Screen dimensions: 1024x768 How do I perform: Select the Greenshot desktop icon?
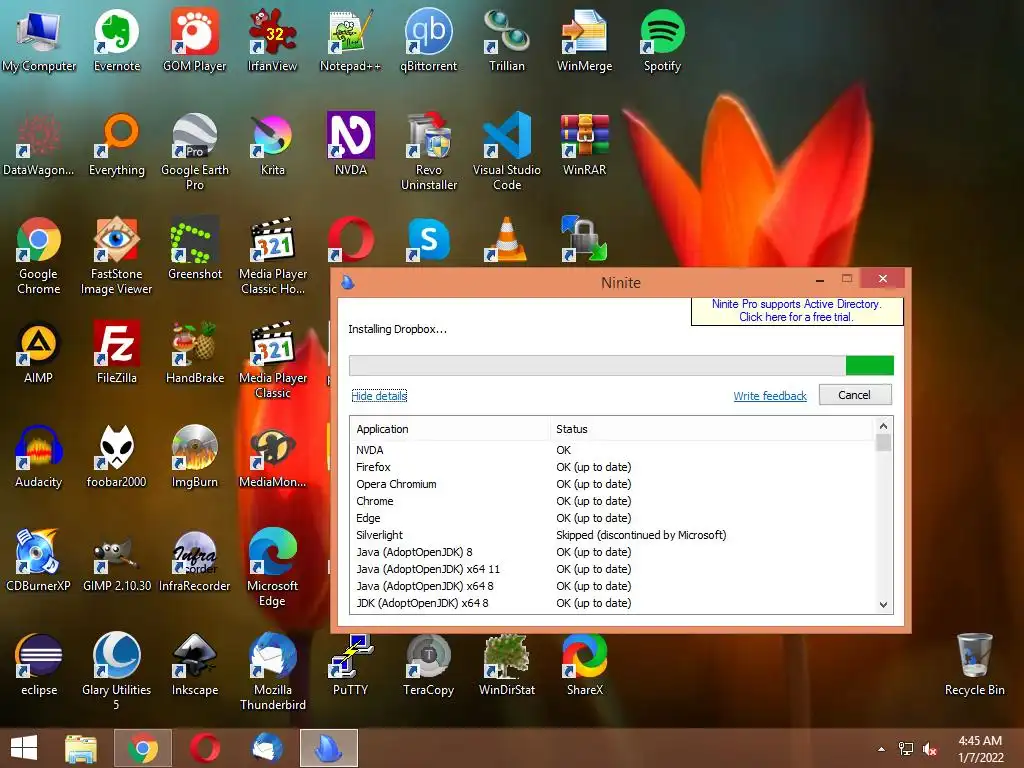pyautogui.click(x=195, y=249)
